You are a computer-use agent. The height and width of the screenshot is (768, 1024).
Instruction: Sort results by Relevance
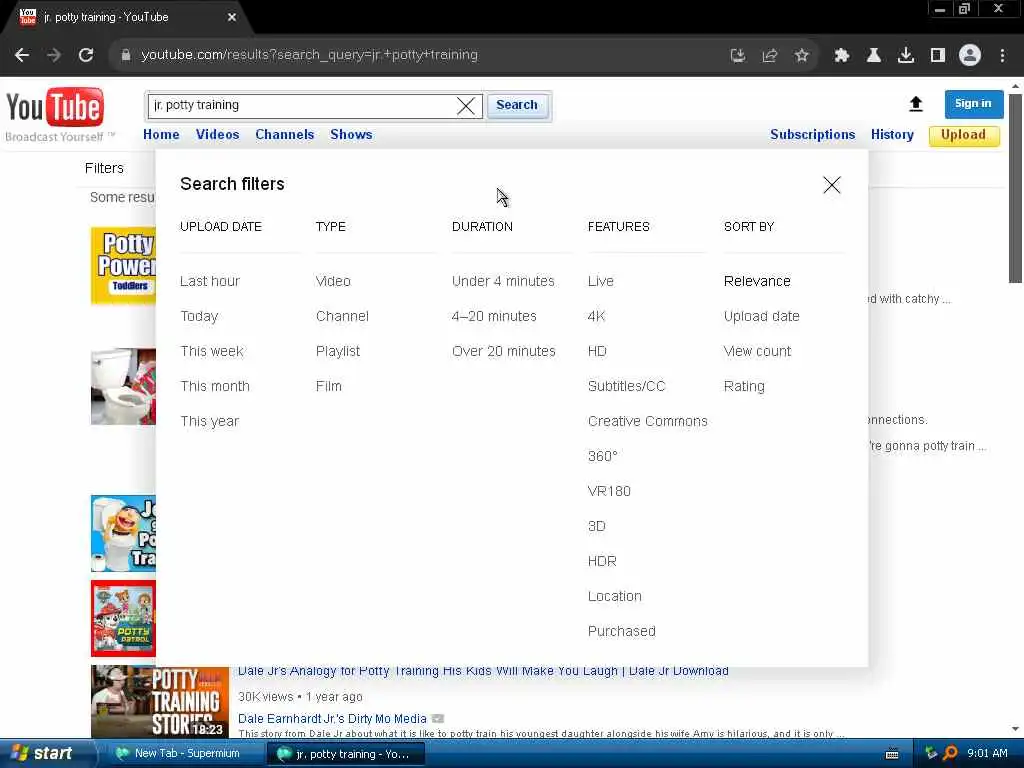click(757, 281)
